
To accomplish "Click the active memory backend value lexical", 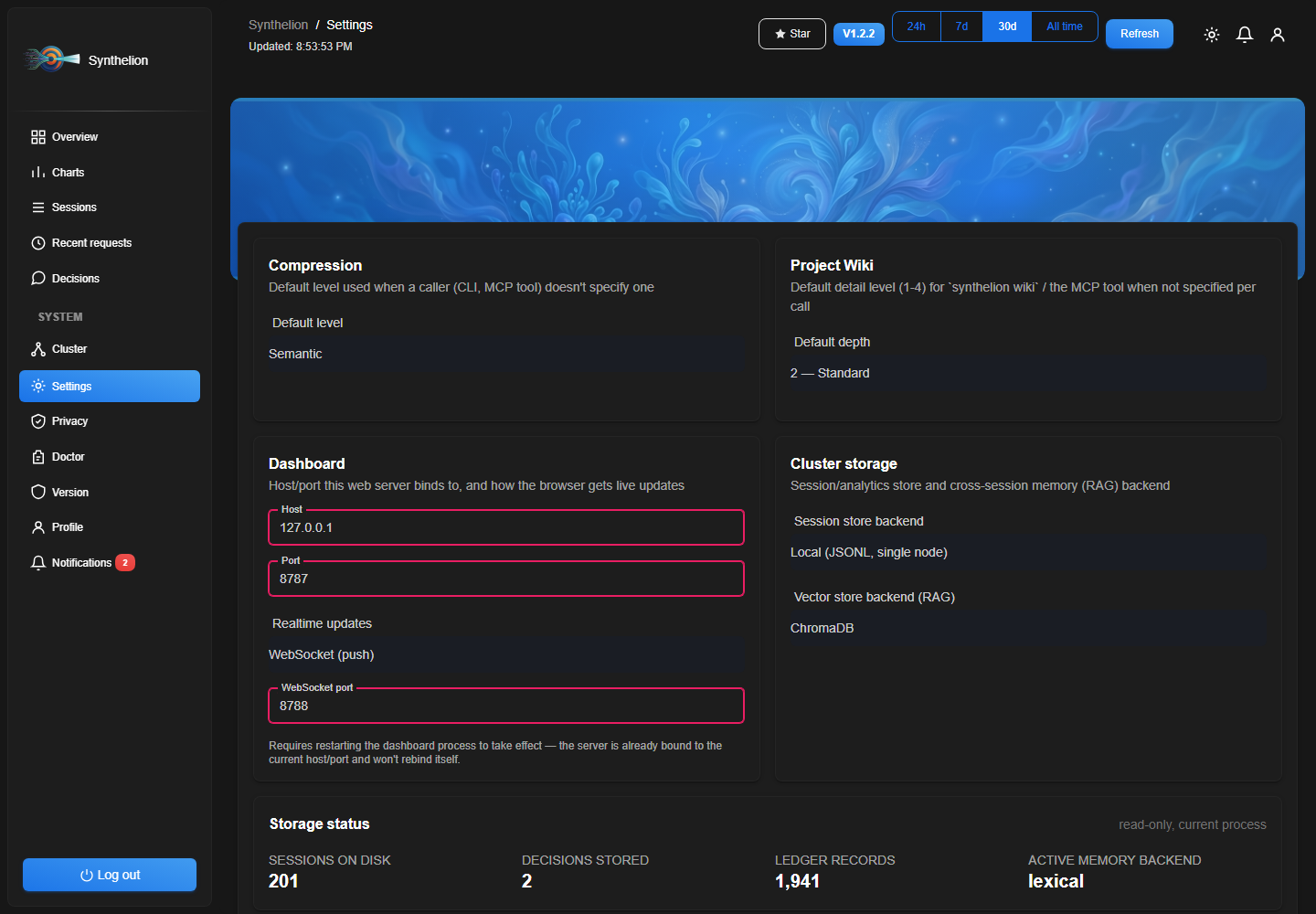I will (1056, 881).
